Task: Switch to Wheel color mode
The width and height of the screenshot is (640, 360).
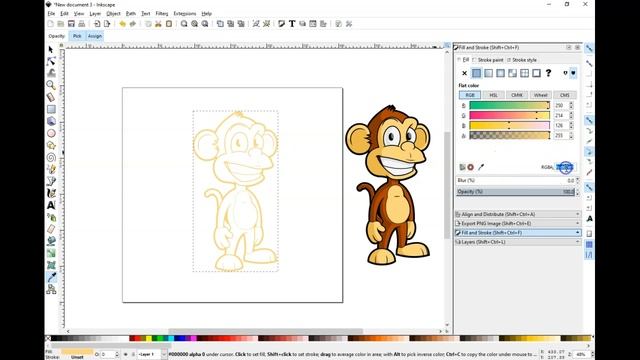Action: [541, 95]
